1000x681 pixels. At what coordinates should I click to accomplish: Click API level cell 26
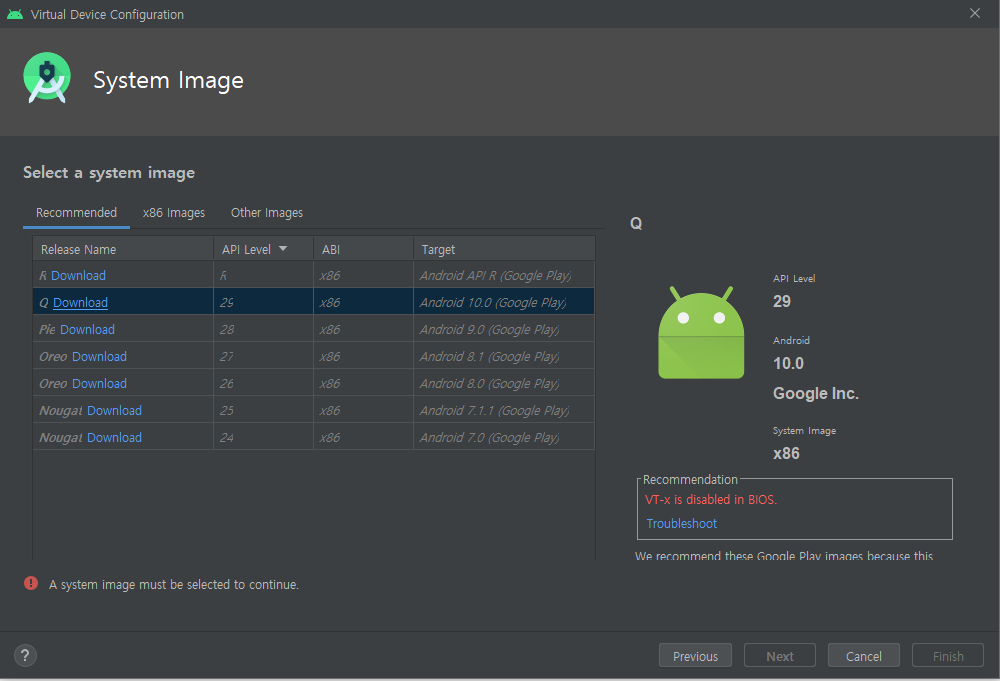point(263,383)
